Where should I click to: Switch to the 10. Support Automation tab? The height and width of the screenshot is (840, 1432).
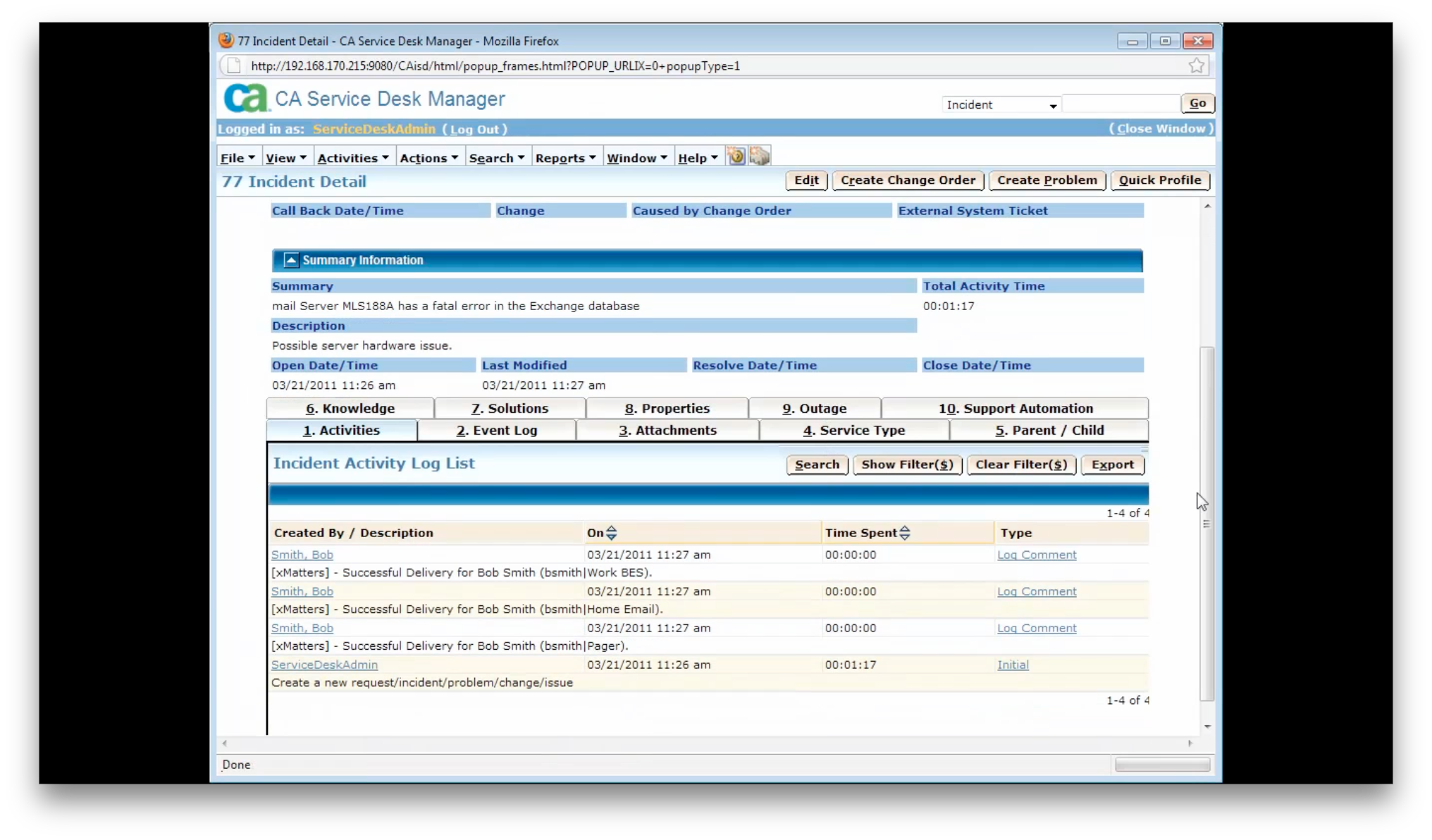point(1015,409)
